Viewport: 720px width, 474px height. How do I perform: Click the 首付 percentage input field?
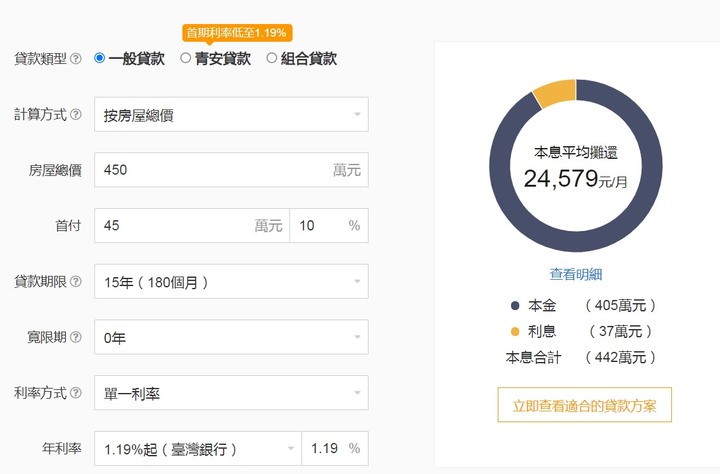click(x=318, y=226)
